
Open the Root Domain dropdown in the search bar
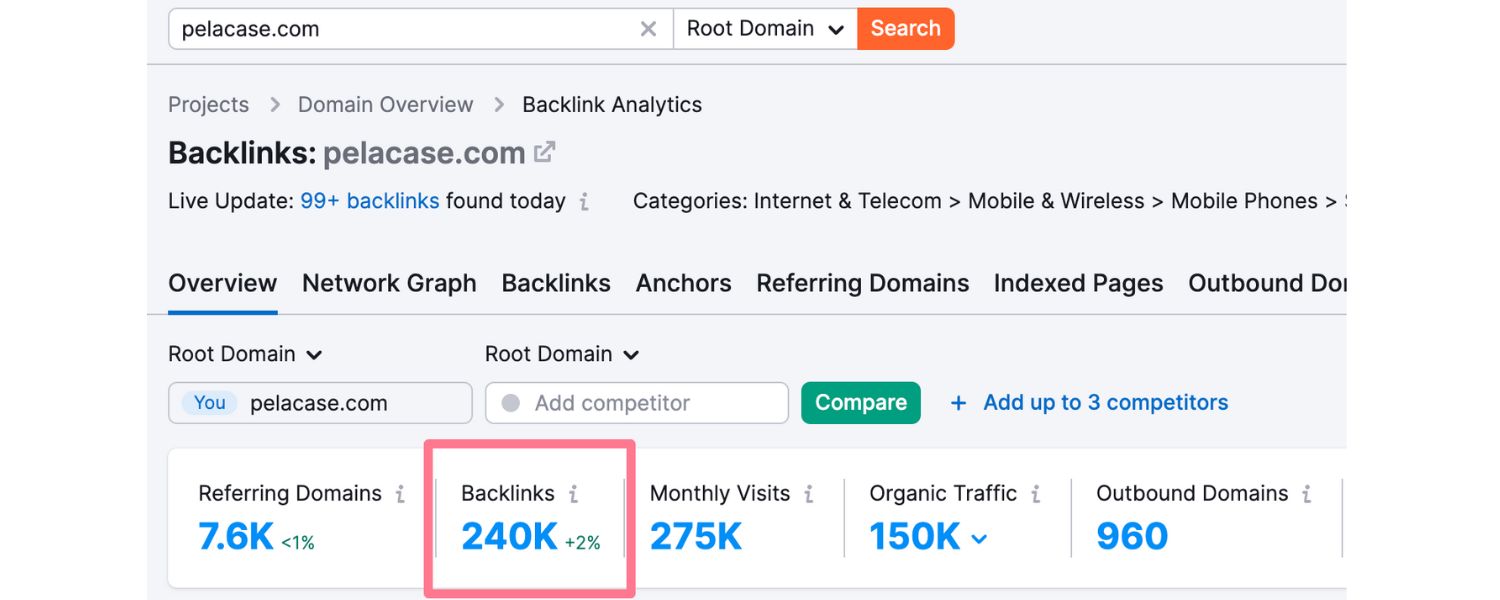pos(764,28)
